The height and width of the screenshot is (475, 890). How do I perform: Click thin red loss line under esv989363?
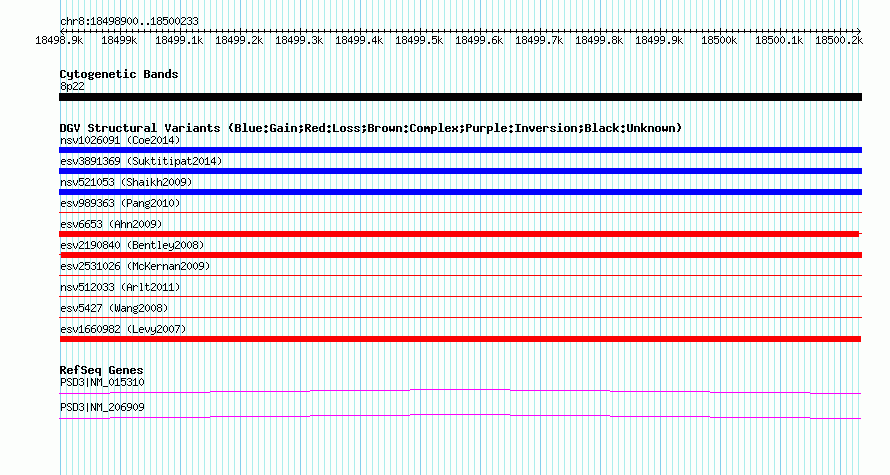460,213
